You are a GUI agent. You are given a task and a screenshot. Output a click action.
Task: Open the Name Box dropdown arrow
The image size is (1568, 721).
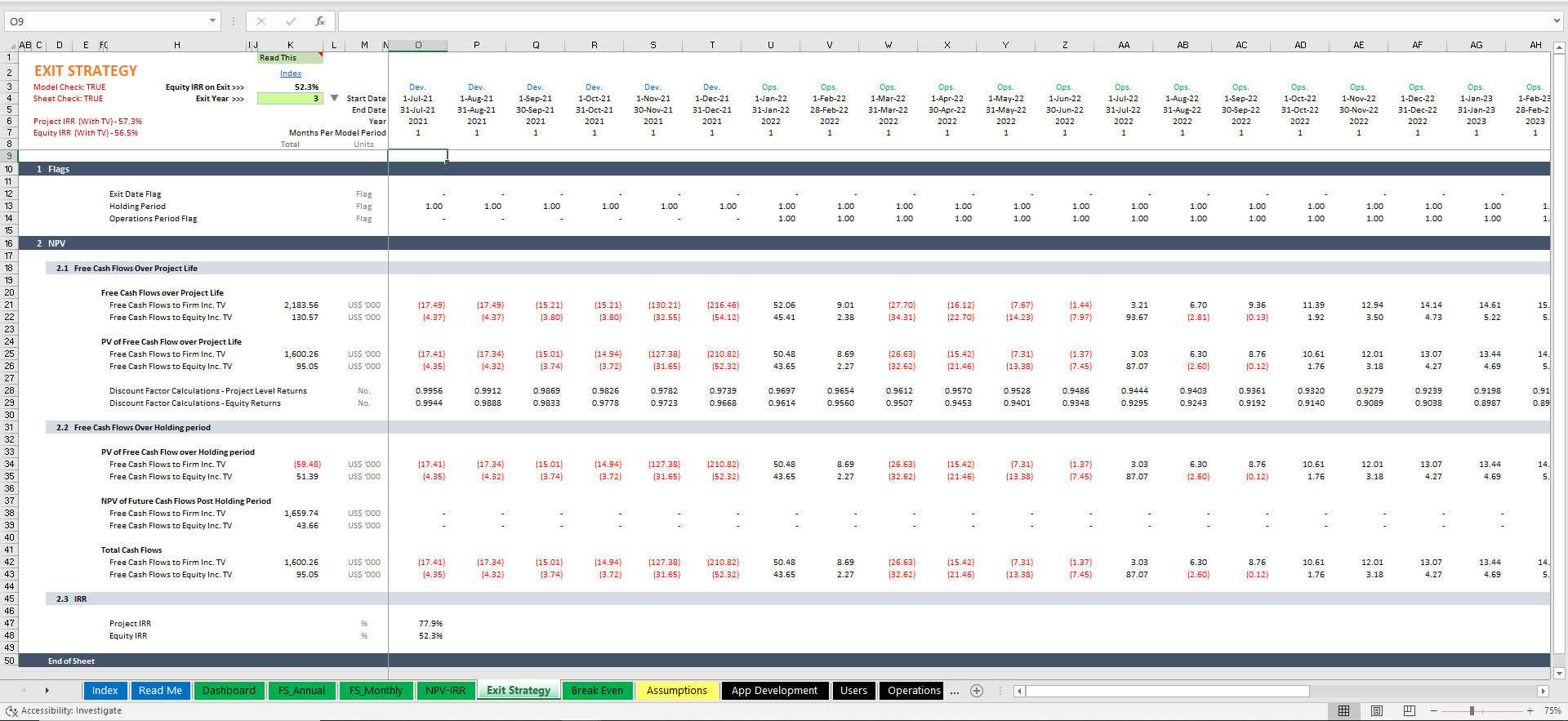coord(212,21)
